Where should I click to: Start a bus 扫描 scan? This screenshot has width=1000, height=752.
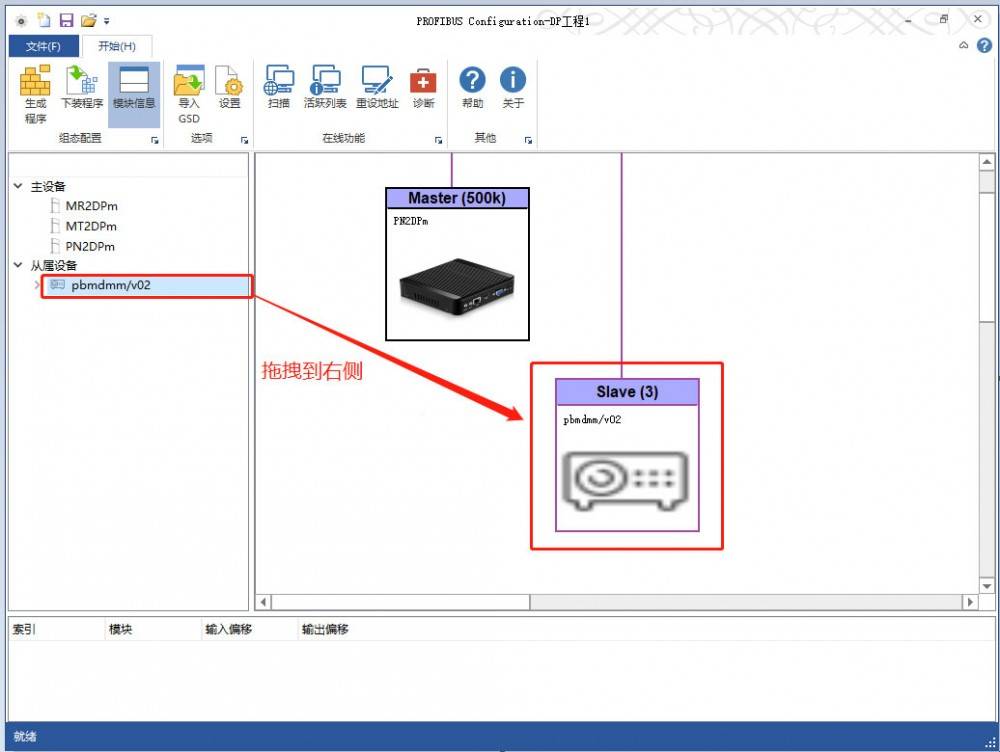pos(279,87)
